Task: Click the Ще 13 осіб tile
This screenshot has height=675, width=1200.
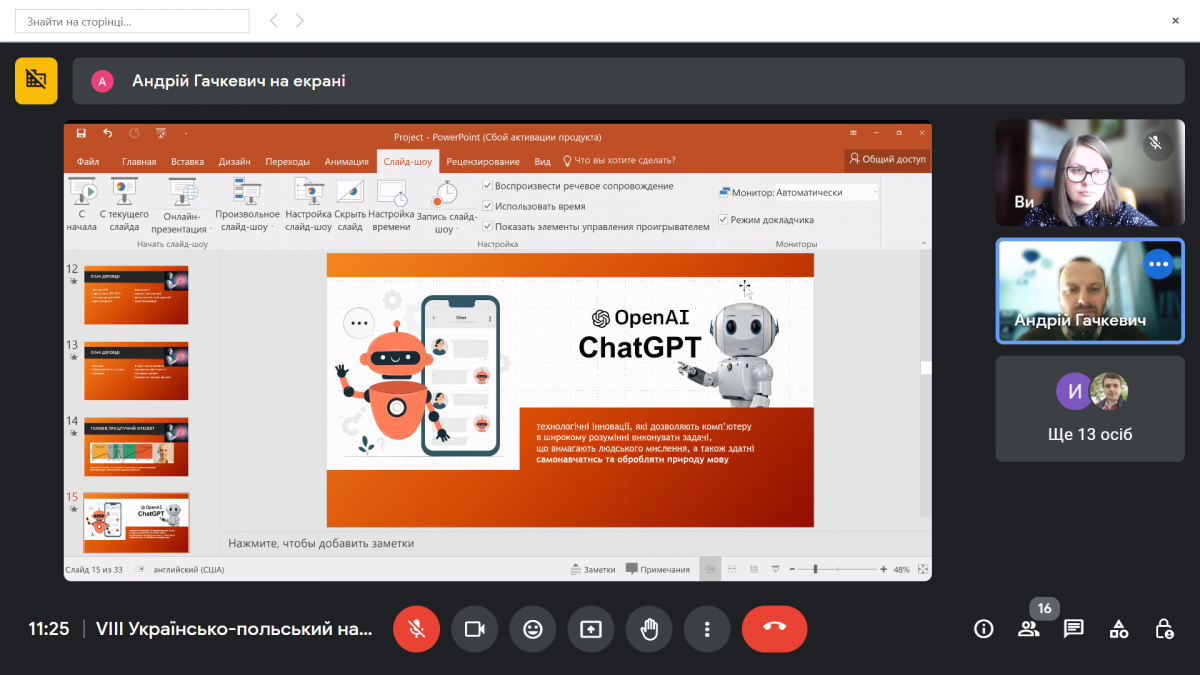Action: pos(1090,408)
